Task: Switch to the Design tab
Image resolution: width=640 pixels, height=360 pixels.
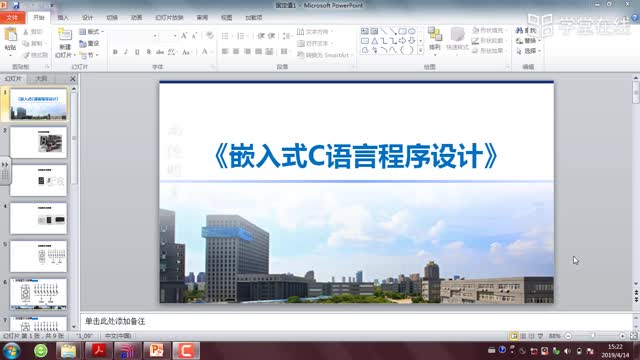Action: pyautogui.click(x=88, y=18)
